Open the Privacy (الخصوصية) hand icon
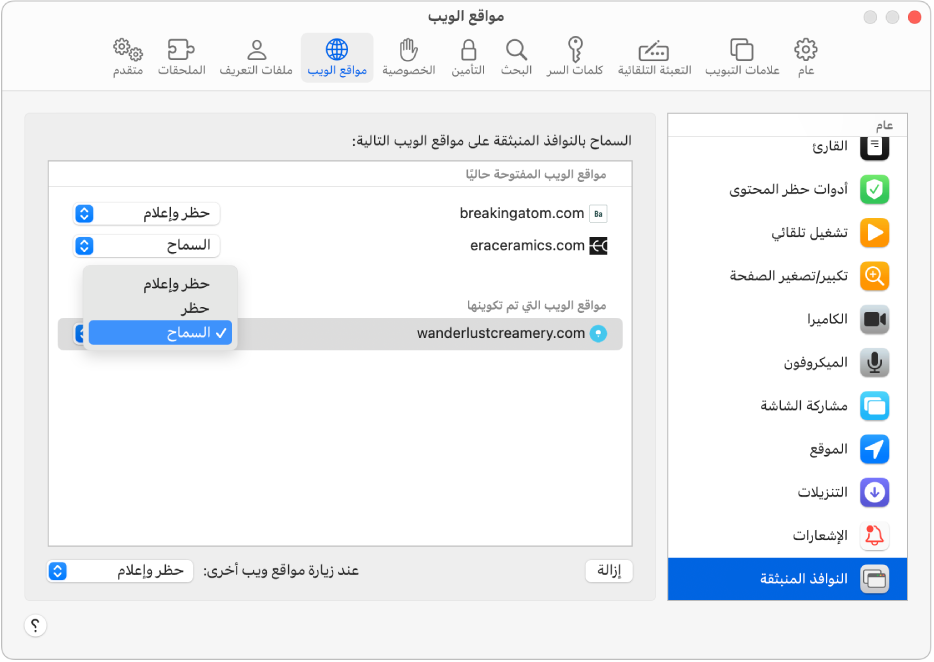Screen dimensions: 934x662 [x=408, y=50]
